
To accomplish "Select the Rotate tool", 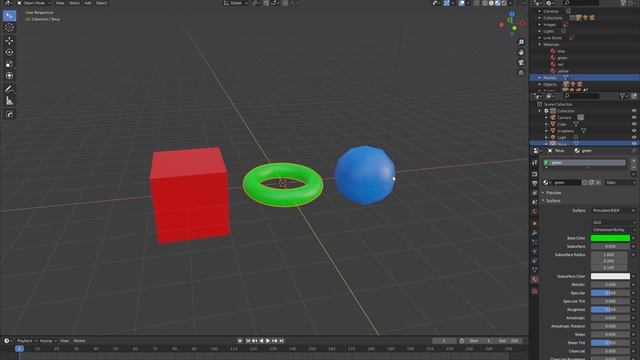I will pyautogui.click(x=9, y=52).
